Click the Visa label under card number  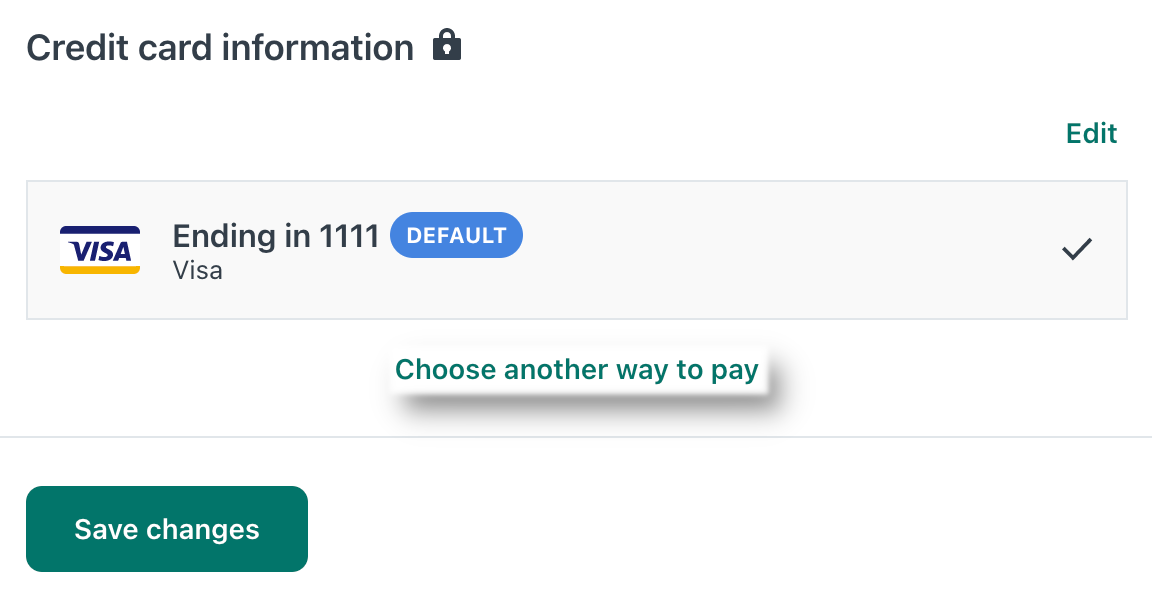198,270
